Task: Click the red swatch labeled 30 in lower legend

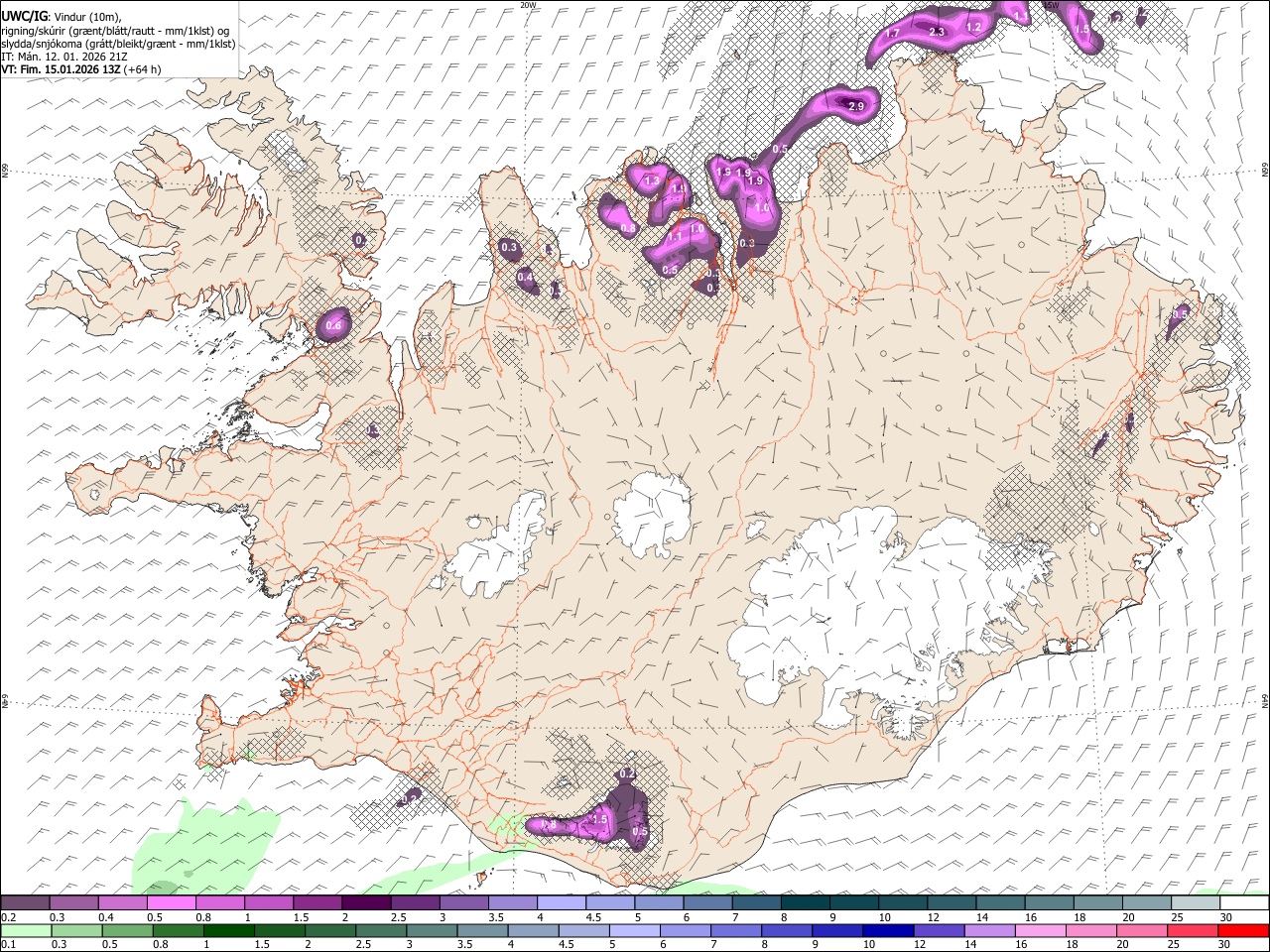Action: [x=1244, y=931]
